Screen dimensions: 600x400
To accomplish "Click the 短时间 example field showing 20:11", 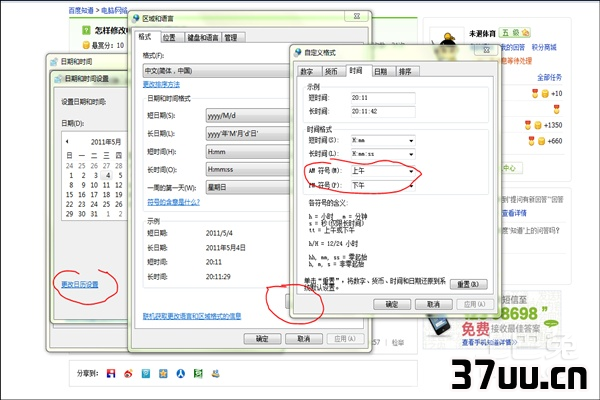I will [x=383, y=98].
